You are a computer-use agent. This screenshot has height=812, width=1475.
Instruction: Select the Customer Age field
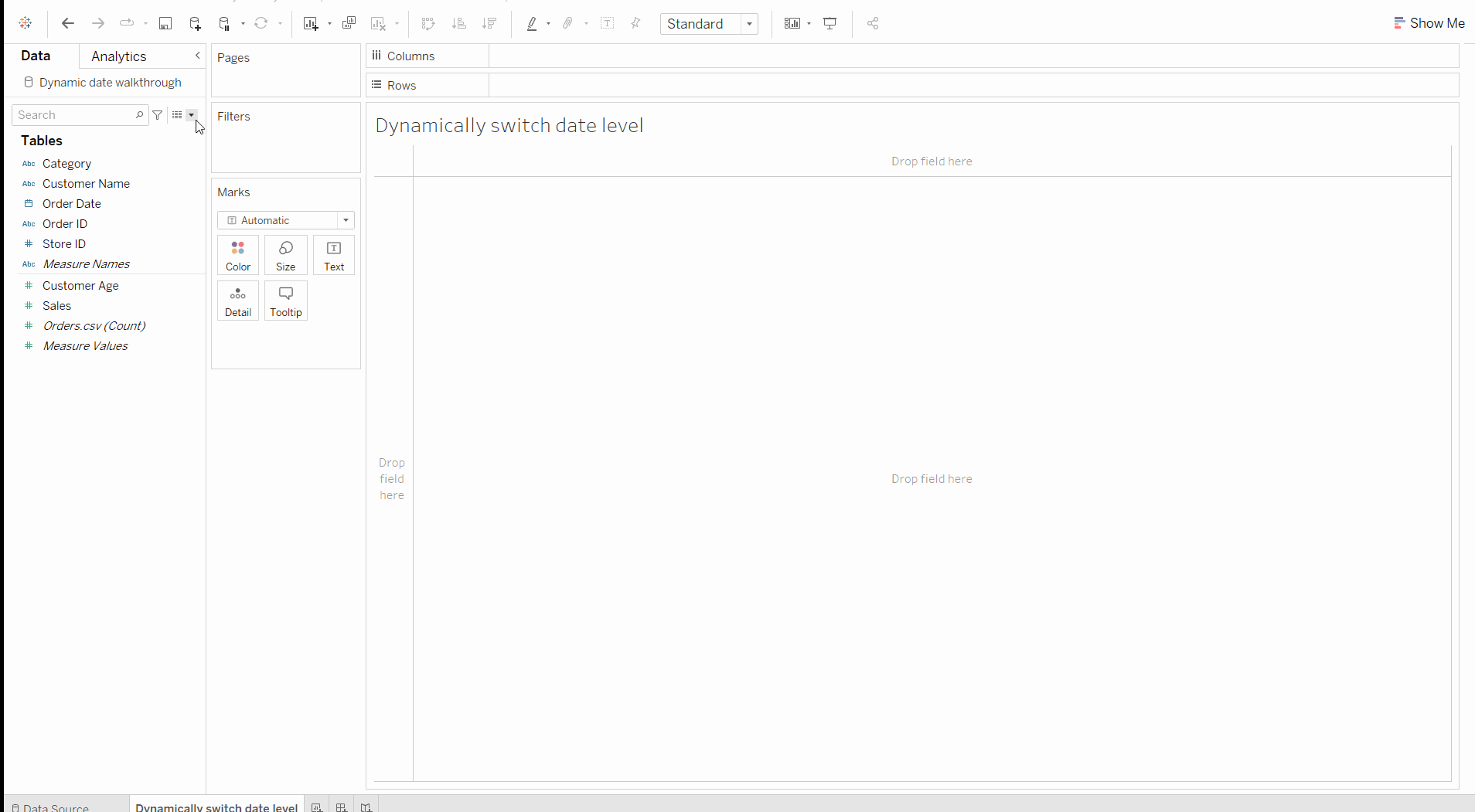(x=80, y=286)
